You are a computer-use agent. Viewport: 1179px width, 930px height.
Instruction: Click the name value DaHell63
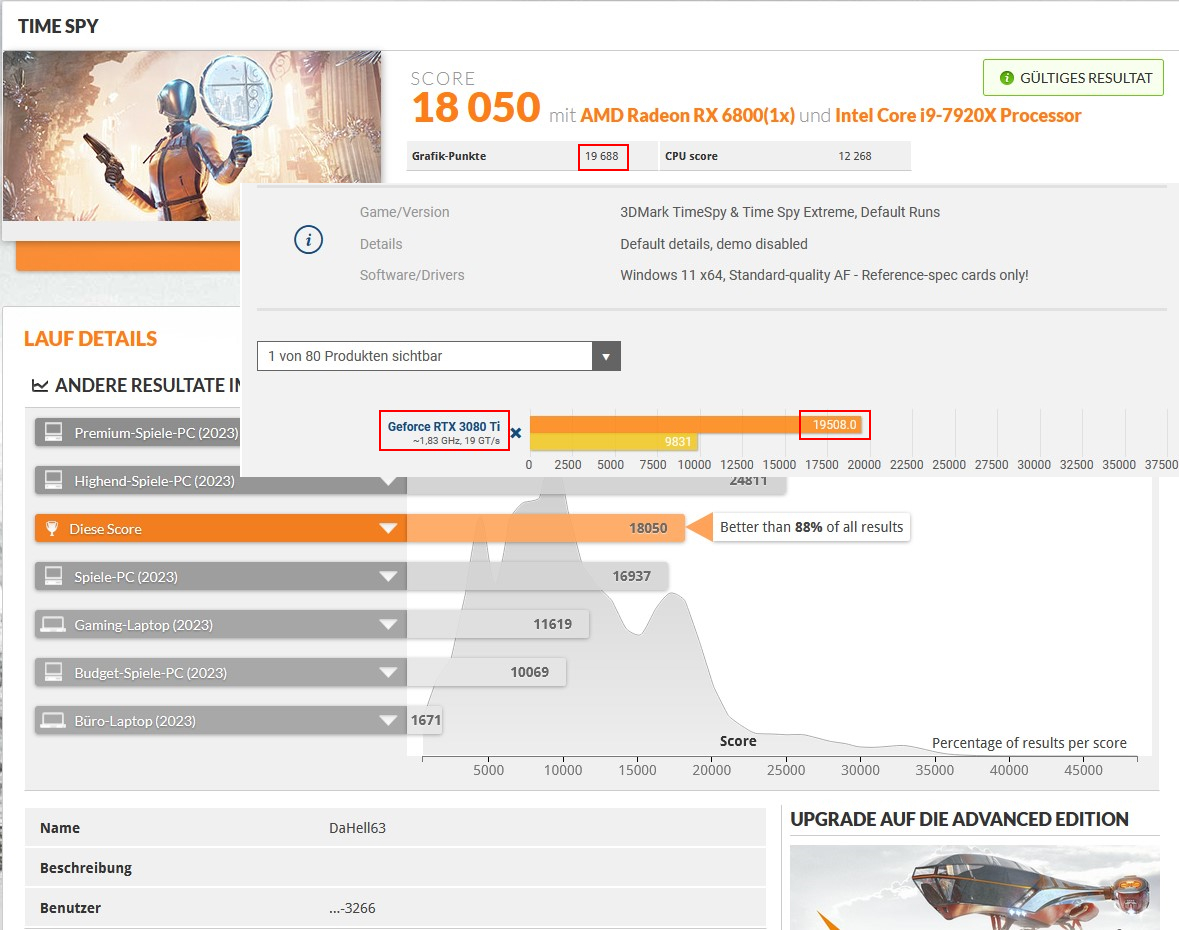(357, 828)
